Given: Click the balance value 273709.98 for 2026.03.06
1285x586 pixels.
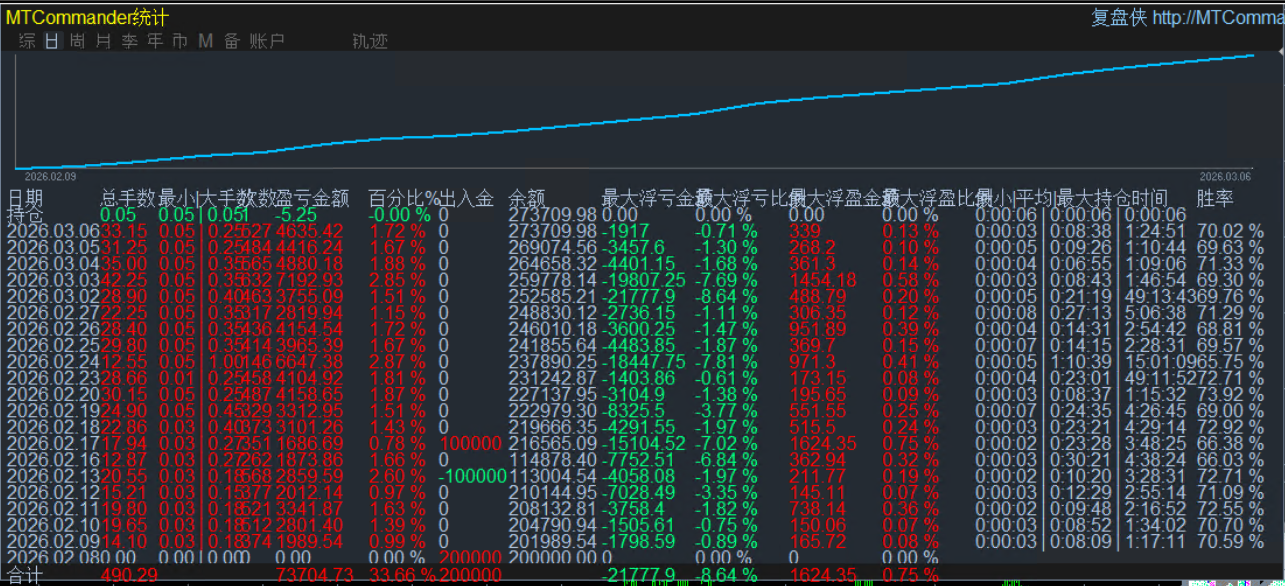Looking at the screenshot, I should (553, 231).
